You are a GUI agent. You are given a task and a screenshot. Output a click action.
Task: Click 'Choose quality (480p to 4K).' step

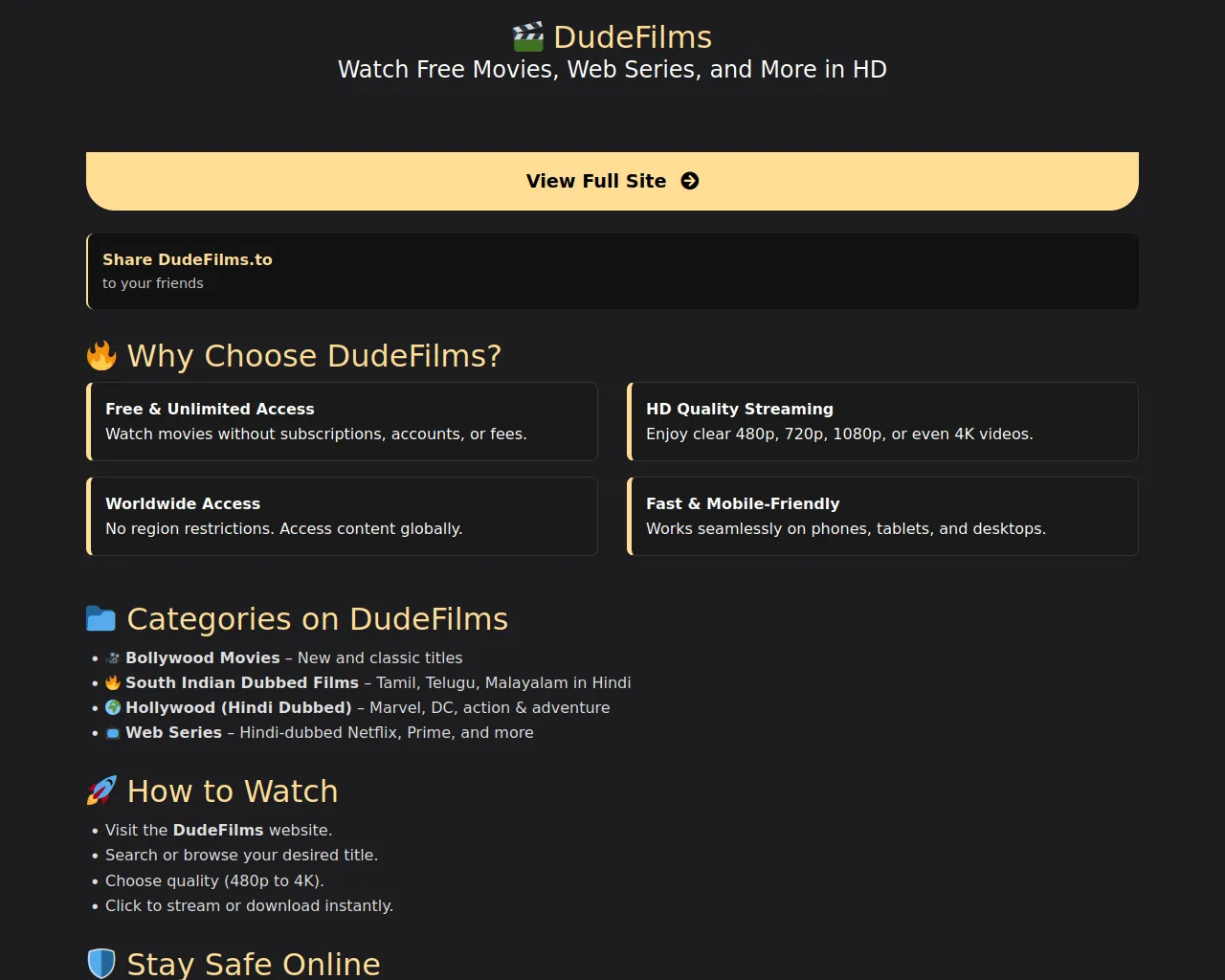[x=214, y=880]
